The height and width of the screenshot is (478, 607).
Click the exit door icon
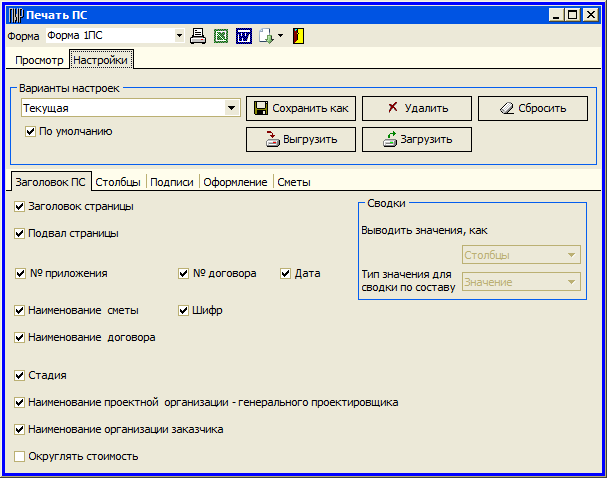(299, 36)
